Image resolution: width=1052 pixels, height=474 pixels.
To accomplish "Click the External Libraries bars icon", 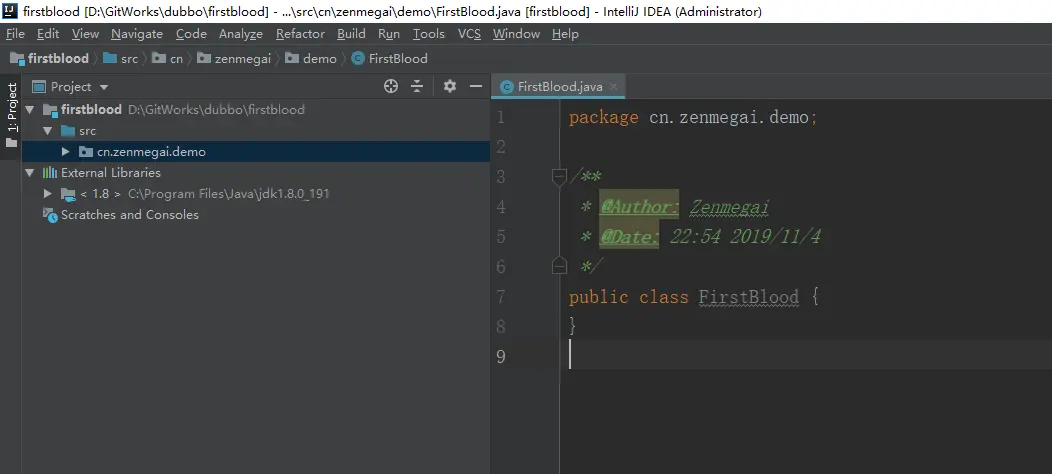I will [50, 173].
